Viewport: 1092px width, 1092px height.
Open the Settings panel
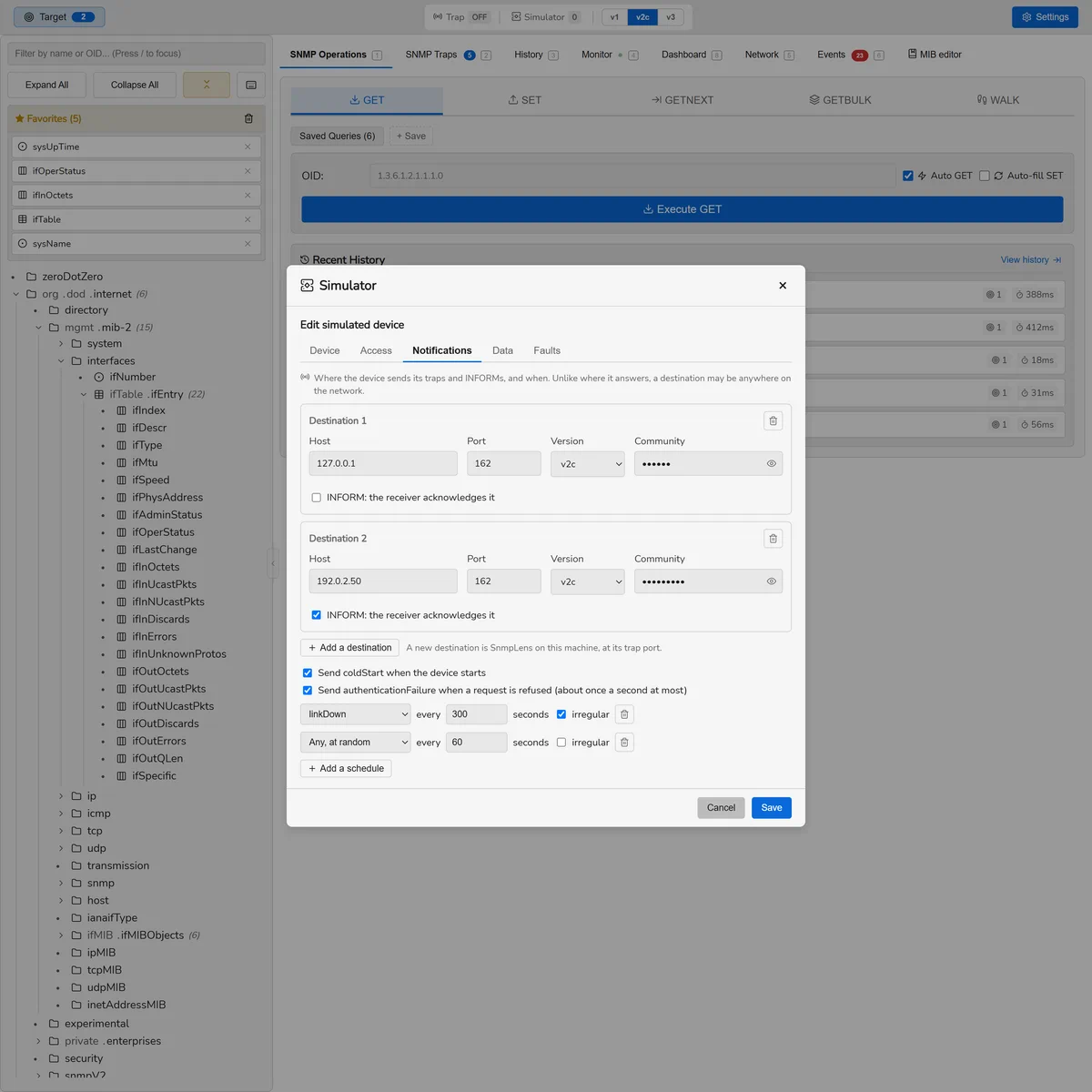(1045, 17)
